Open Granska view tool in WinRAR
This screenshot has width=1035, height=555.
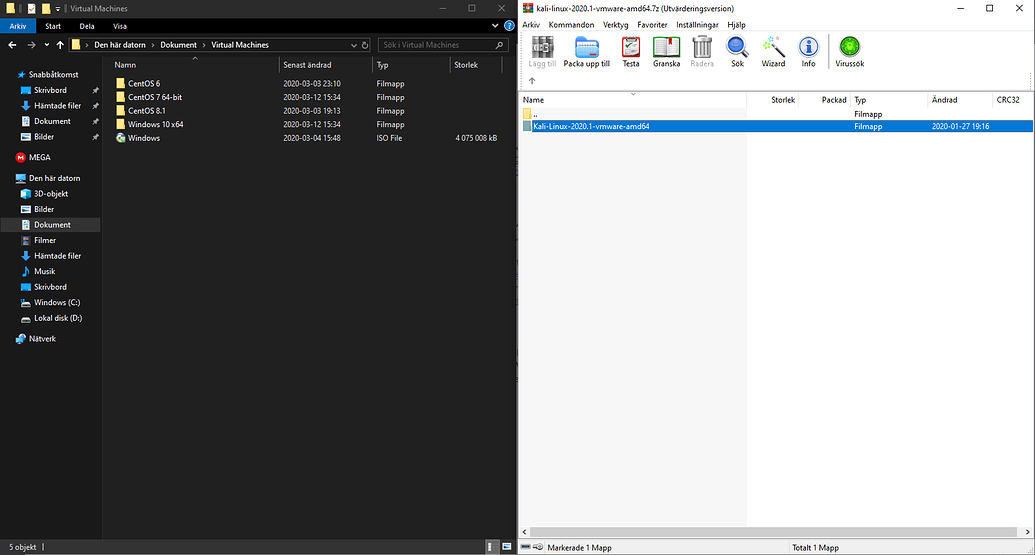666,51
